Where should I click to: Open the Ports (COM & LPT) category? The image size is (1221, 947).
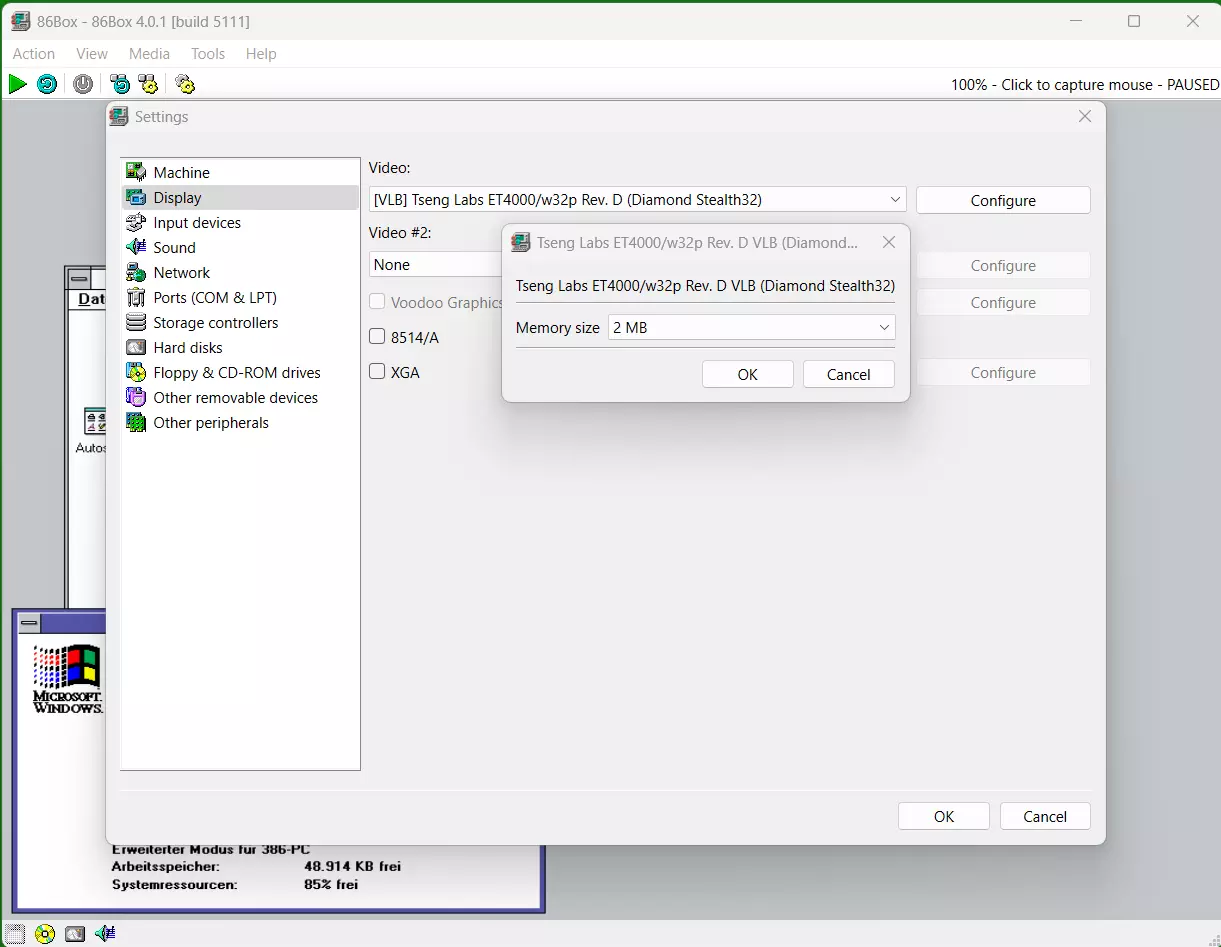click(x=240, y=297)
